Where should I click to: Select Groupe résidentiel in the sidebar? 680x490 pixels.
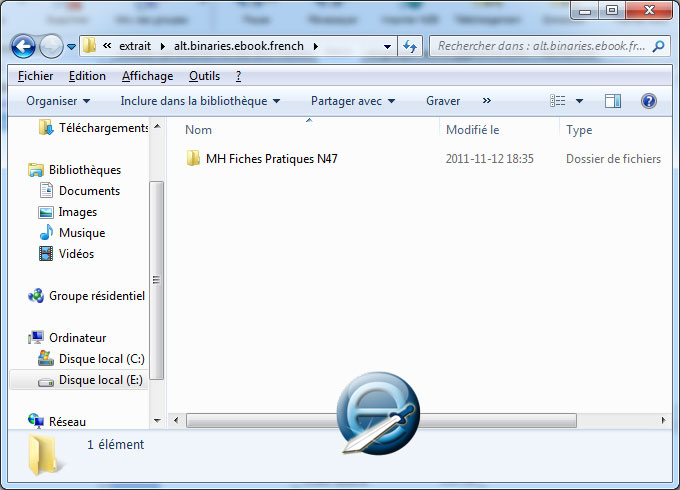pos(97,296)
